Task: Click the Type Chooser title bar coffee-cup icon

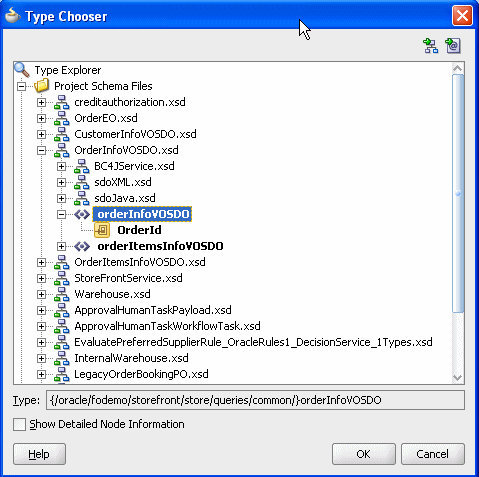Action: pyautogui.click(x=13, y=16)
